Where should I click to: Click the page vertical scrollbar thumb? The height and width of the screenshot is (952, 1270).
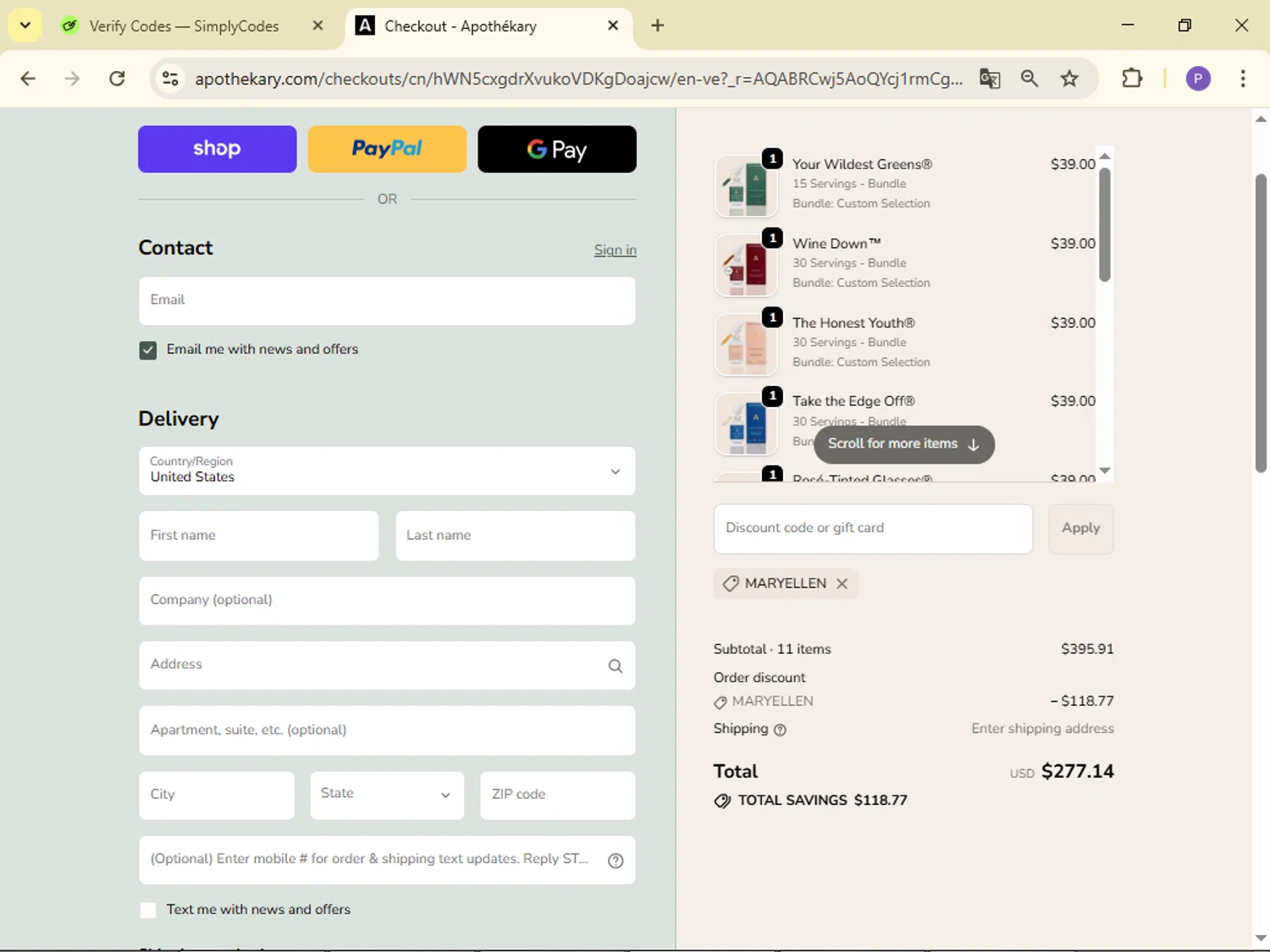coord(1261,322)
